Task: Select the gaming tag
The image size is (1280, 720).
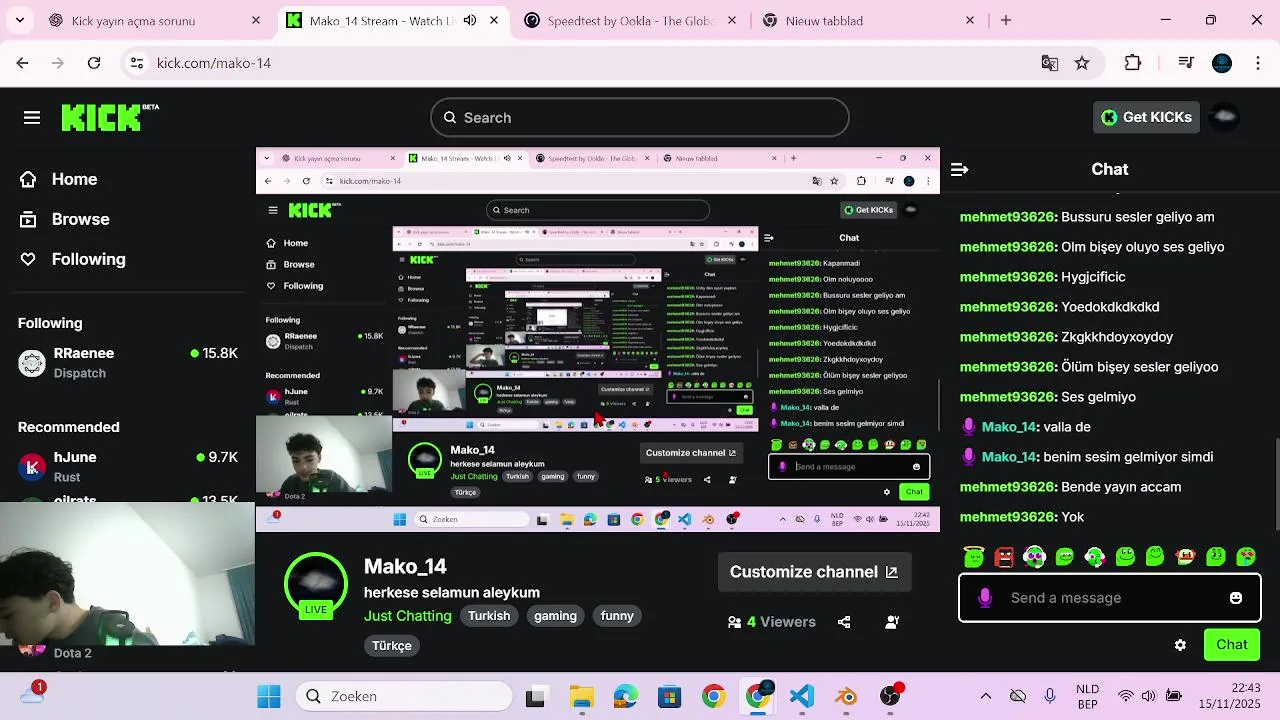Action: coord(555,616)
